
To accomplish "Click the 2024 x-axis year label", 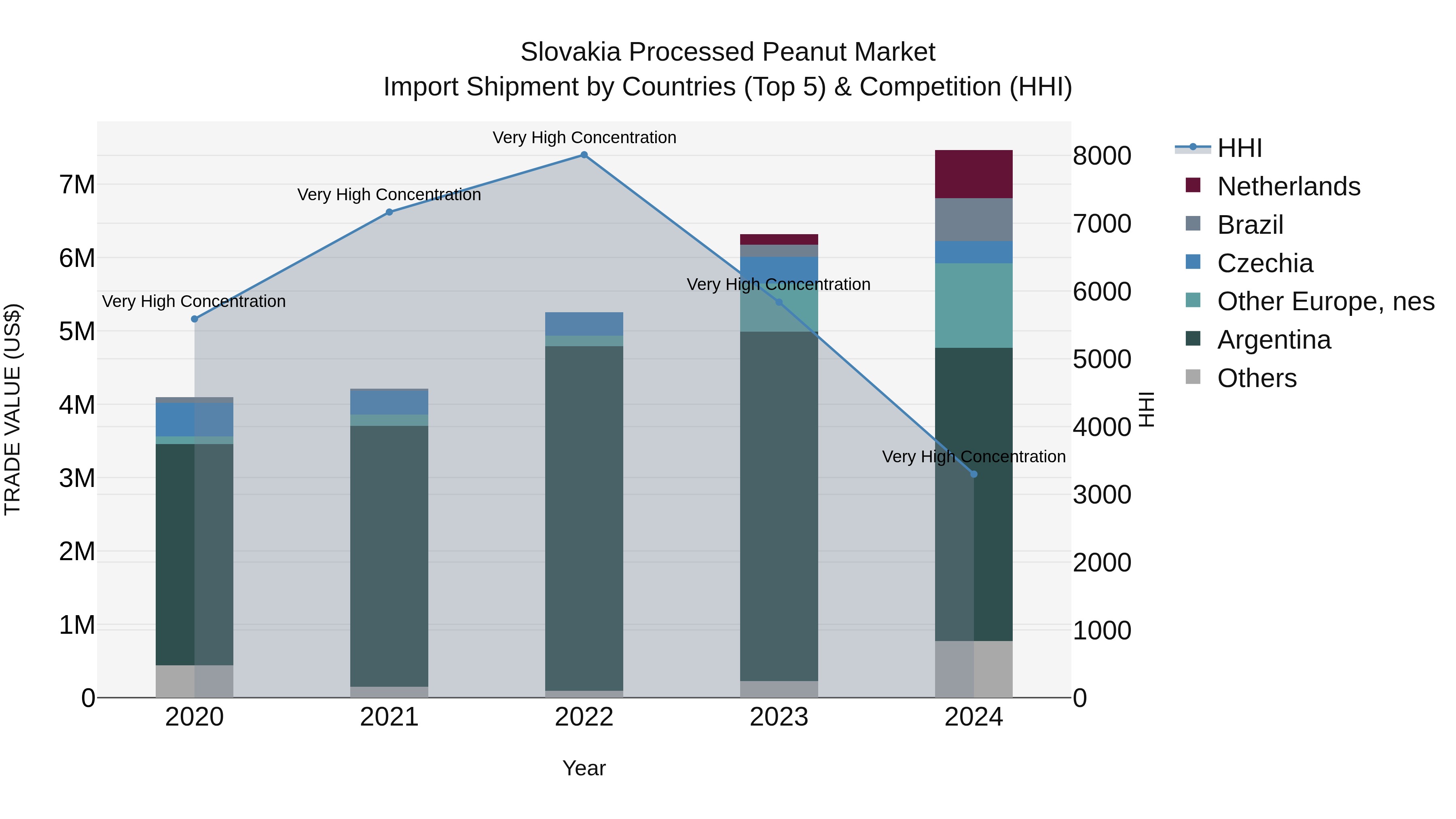I will pyautogui.click(x=974, y=717).
